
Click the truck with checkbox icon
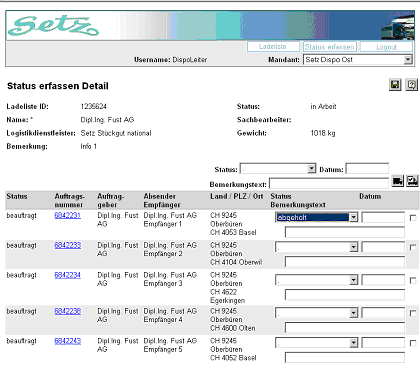pyautogui.click(x=412, y=181)
